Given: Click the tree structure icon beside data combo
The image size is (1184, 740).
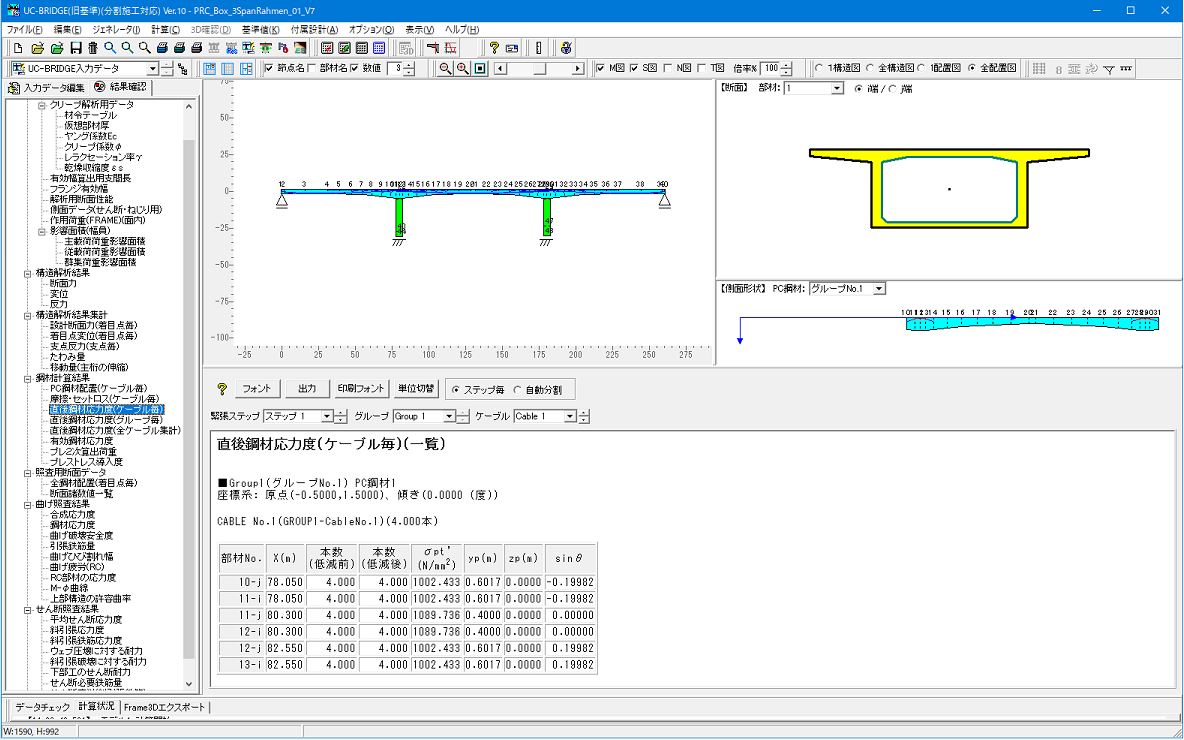Looking at the screenshot, I should click(183, 69).
